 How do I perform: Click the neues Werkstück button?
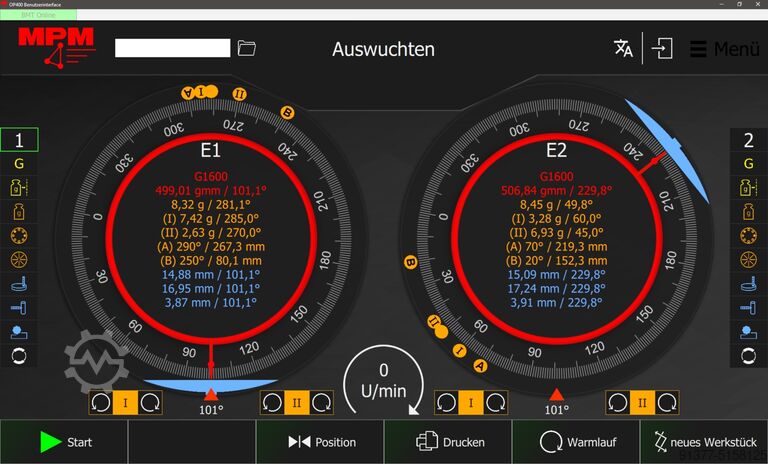(704, 442)
